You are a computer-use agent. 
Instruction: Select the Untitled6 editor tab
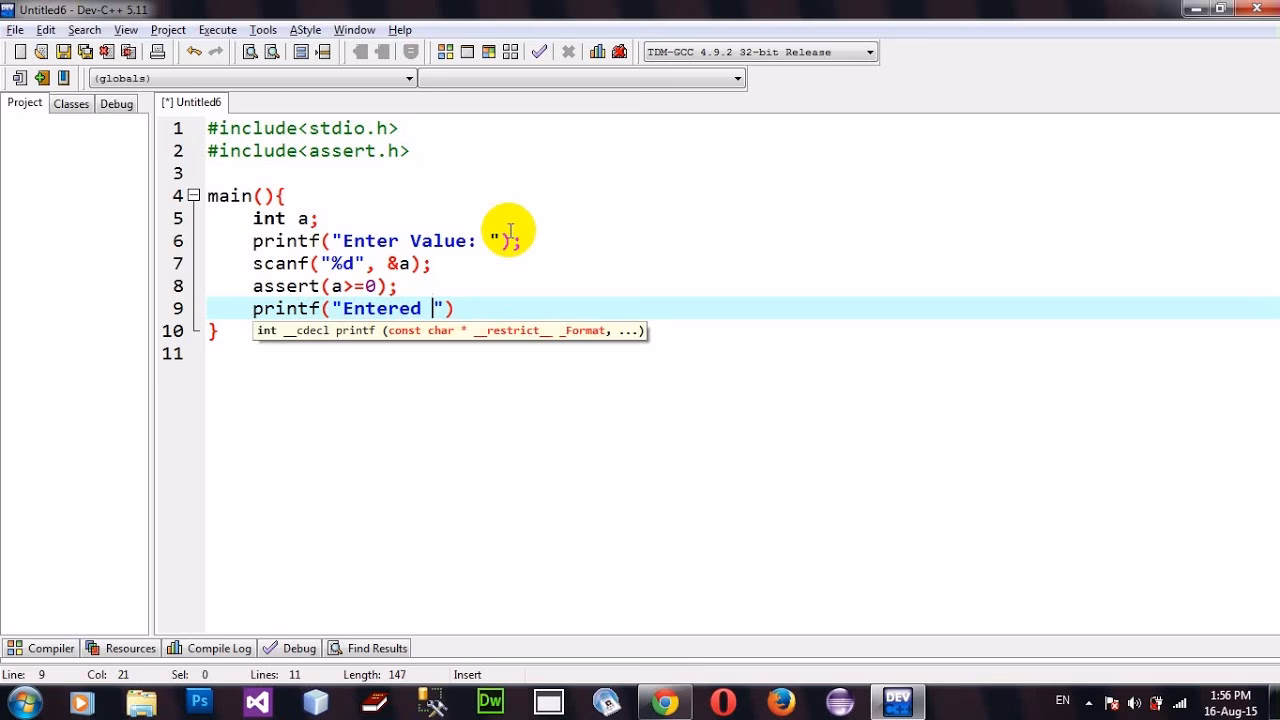point(192,102)
